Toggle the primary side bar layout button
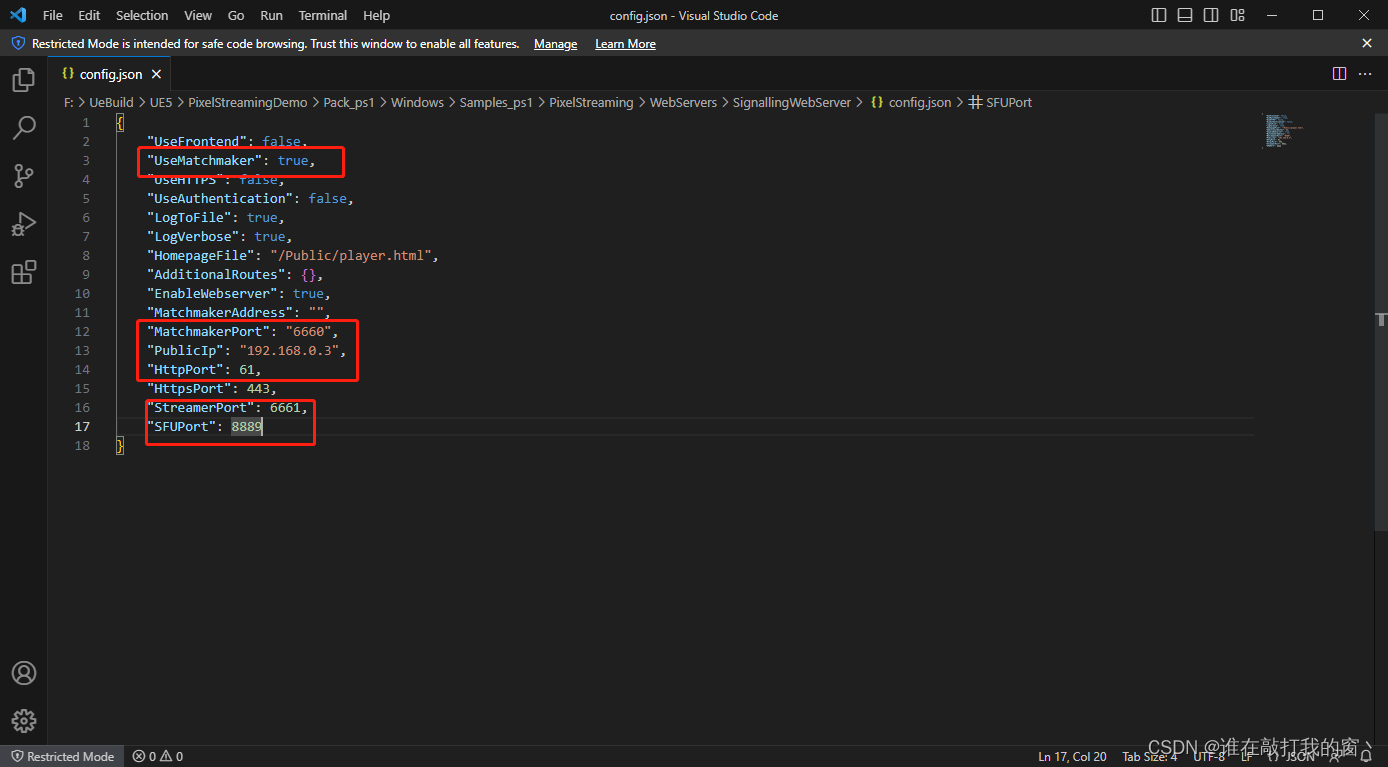Viewport: 1388px width, 767px height. coord(1159,15)
